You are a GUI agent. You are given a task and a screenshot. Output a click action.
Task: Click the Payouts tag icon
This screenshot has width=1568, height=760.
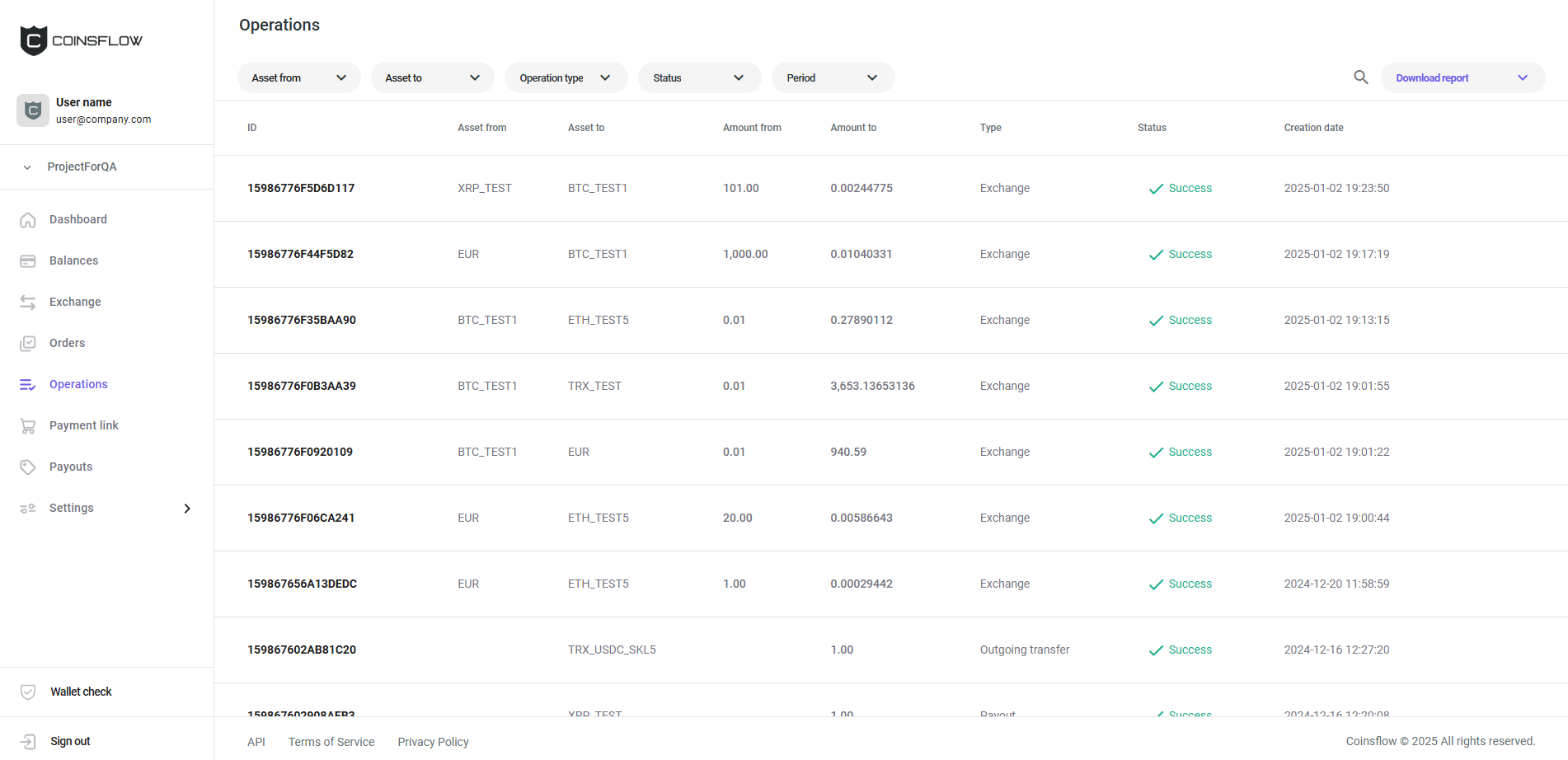click(28, 467)
